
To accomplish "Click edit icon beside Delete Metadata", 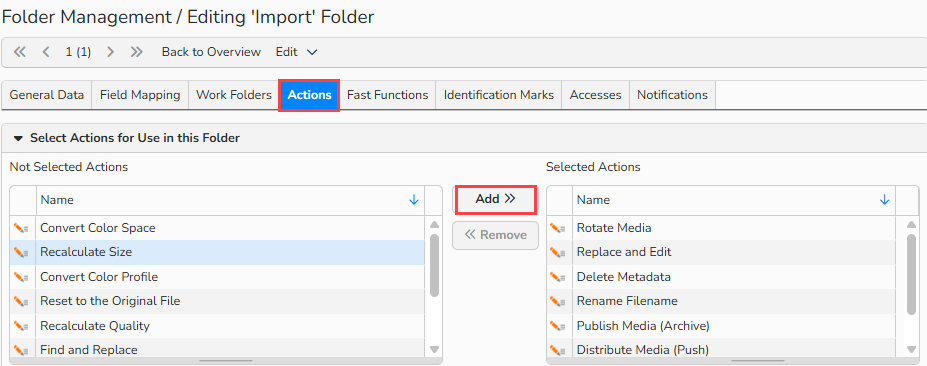I will pyautogui.click(x=558, y=277).
